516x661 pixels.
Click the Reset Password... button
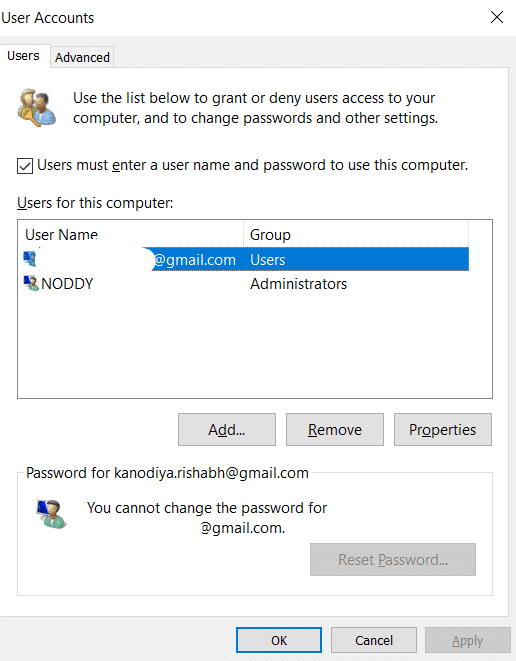point(393,559)
